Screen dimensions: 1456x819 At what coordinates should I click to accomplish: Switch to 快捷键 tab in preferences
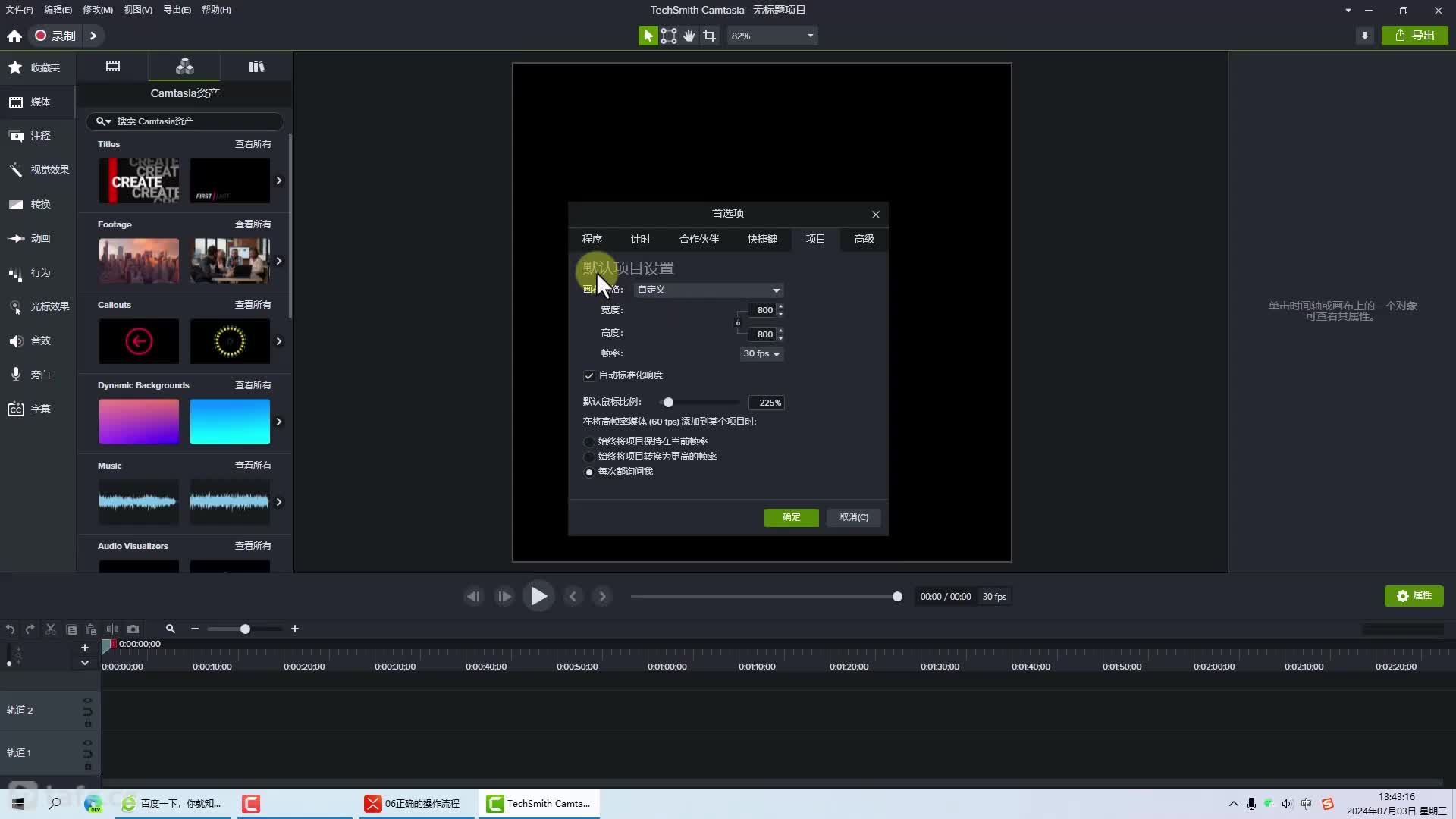coord(762,239)
